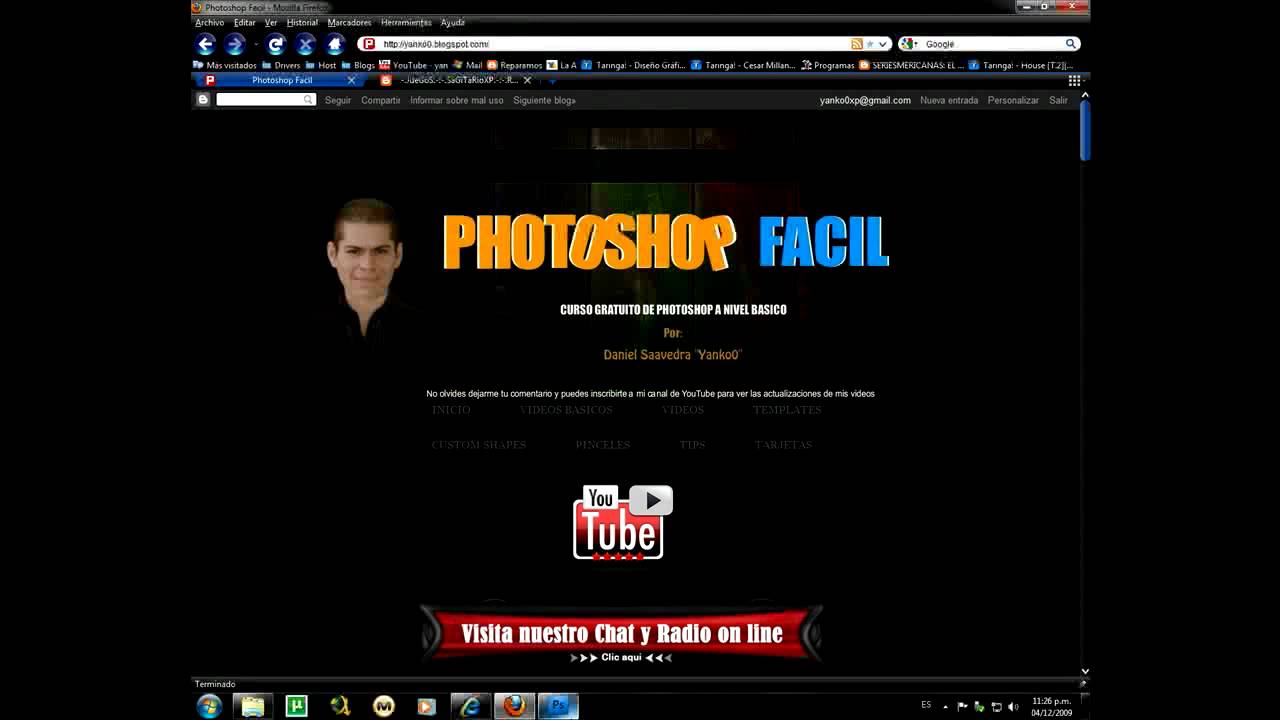Click Salir to sign out
Viewport: 1280px width, 720px height.
[x=1058, y=100]
